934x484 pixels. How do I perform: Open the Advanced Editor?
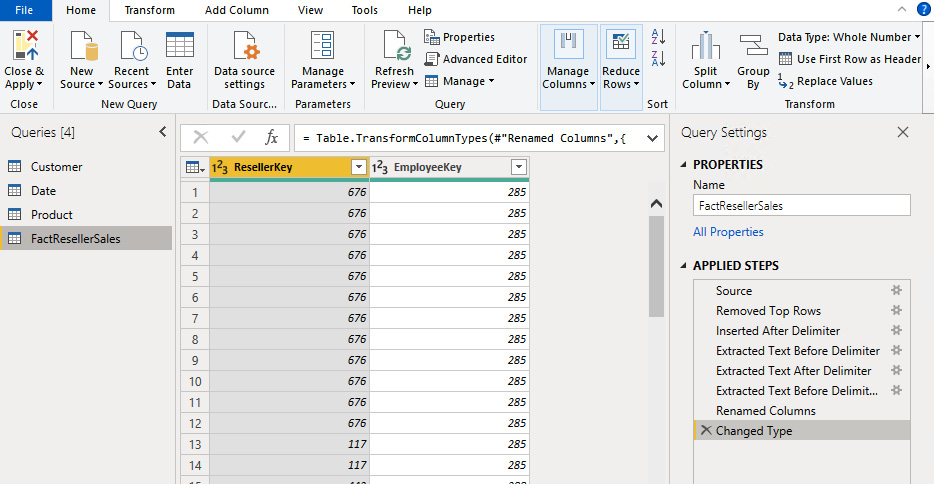476,59
